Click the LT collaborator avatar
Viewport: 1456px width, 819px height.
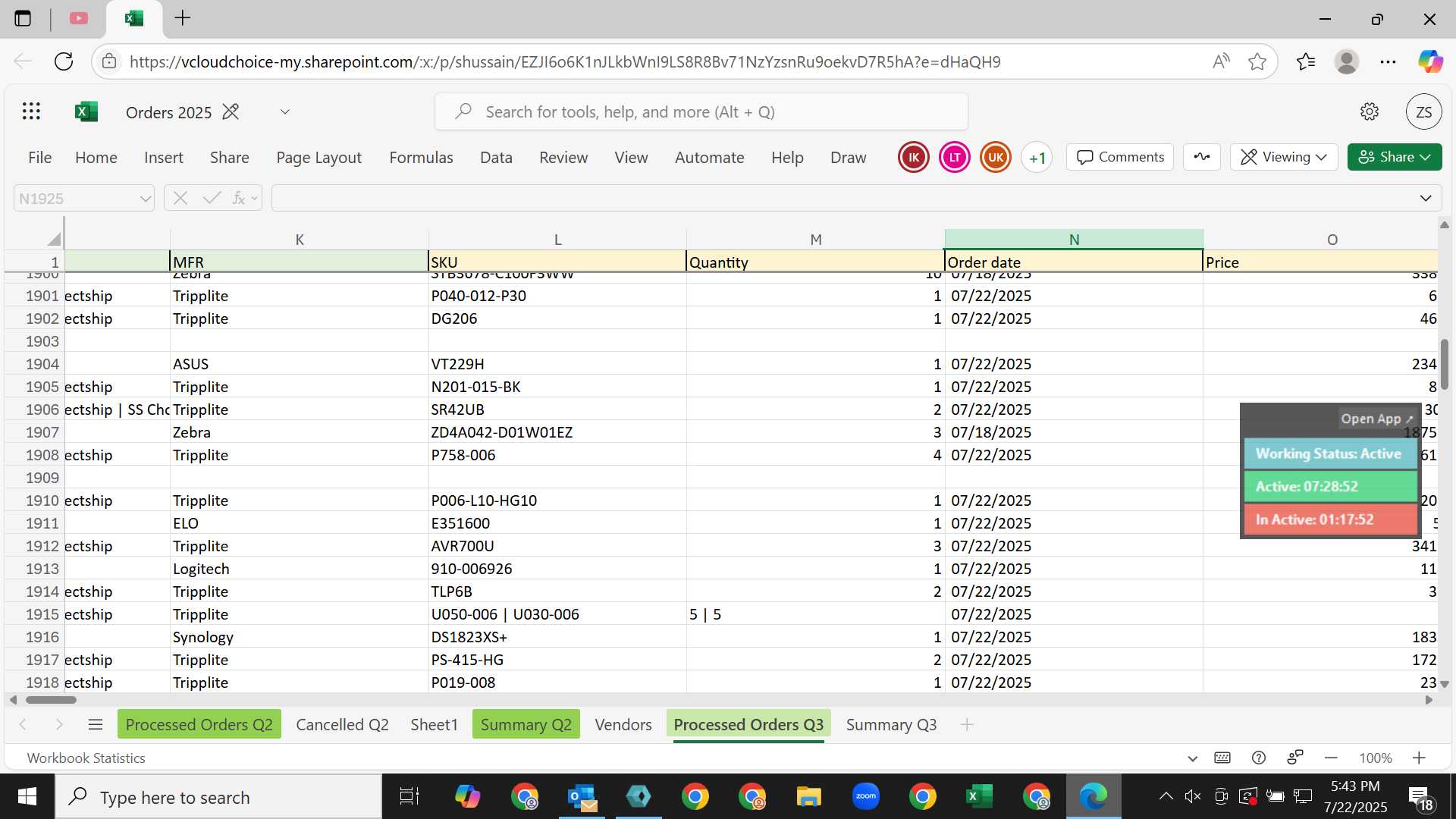click(955, 158)
